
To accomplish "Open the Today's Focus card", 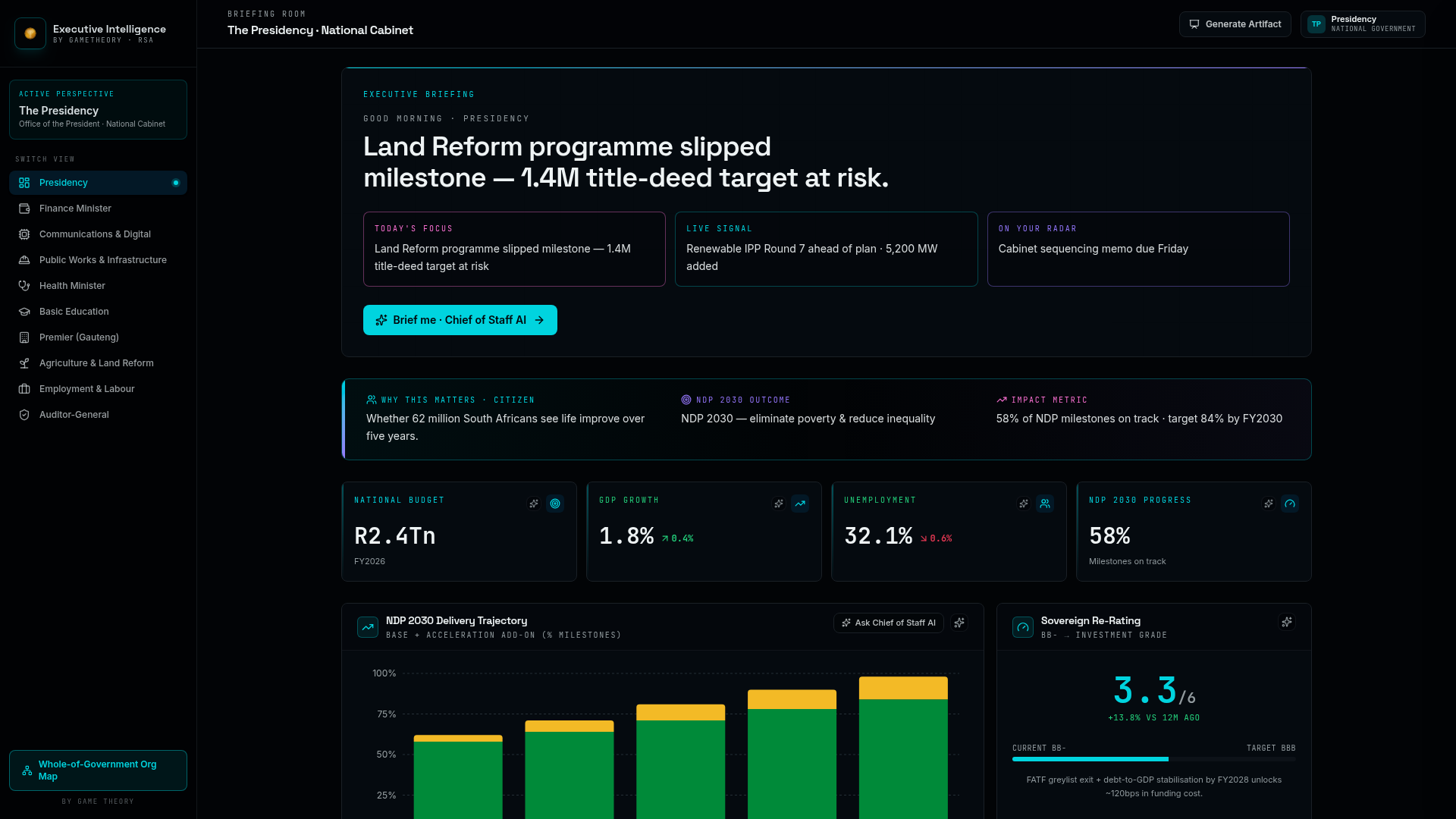I will [514, 249].
